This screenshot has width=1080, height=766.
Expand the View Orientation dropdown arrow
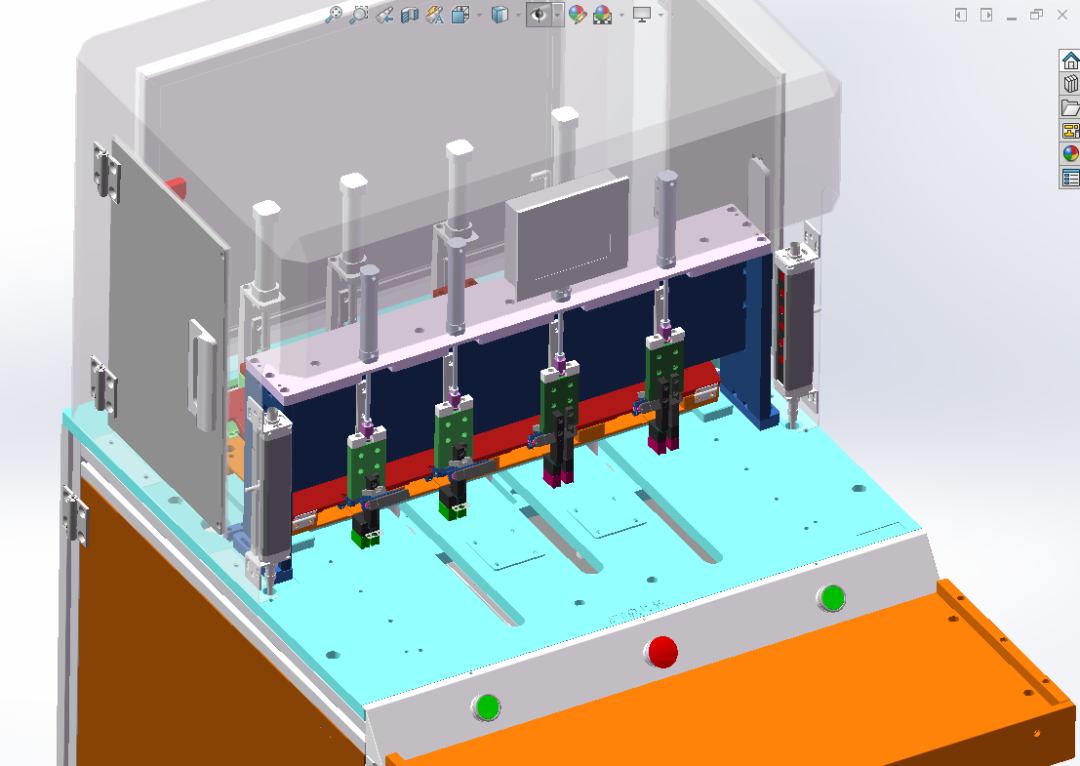479,14
